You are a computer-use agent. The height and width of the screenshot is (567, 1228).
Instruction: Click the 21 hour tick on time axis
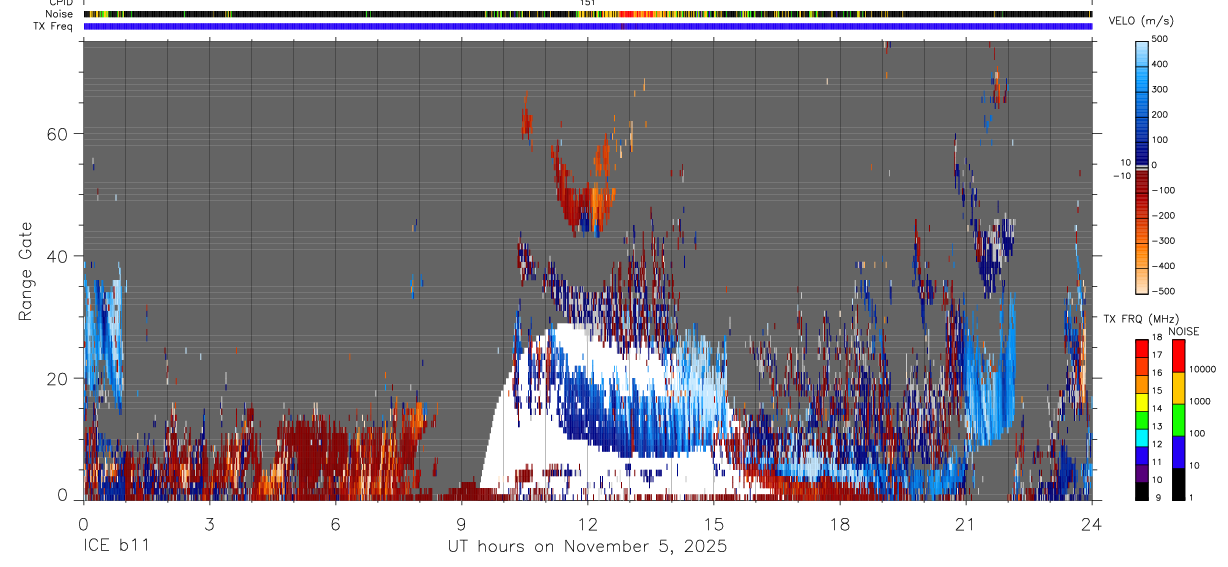[x=966, y=523]
